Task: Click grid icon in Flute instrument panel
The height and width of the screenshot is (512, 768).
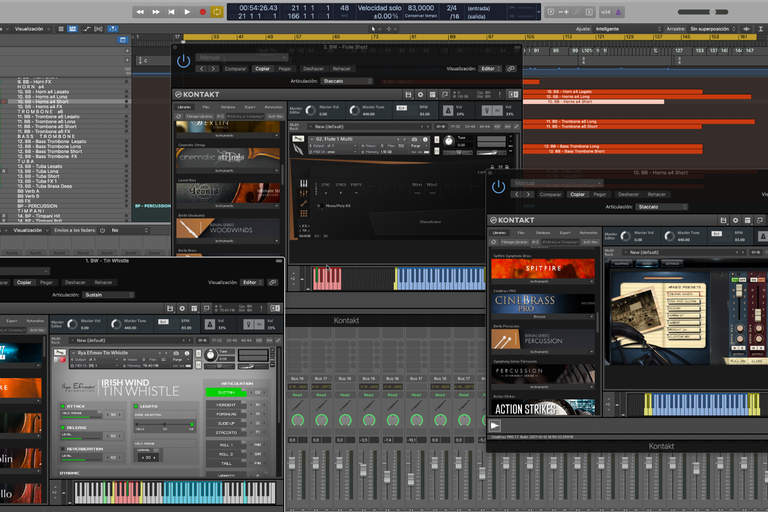Action: pos(304,213)
